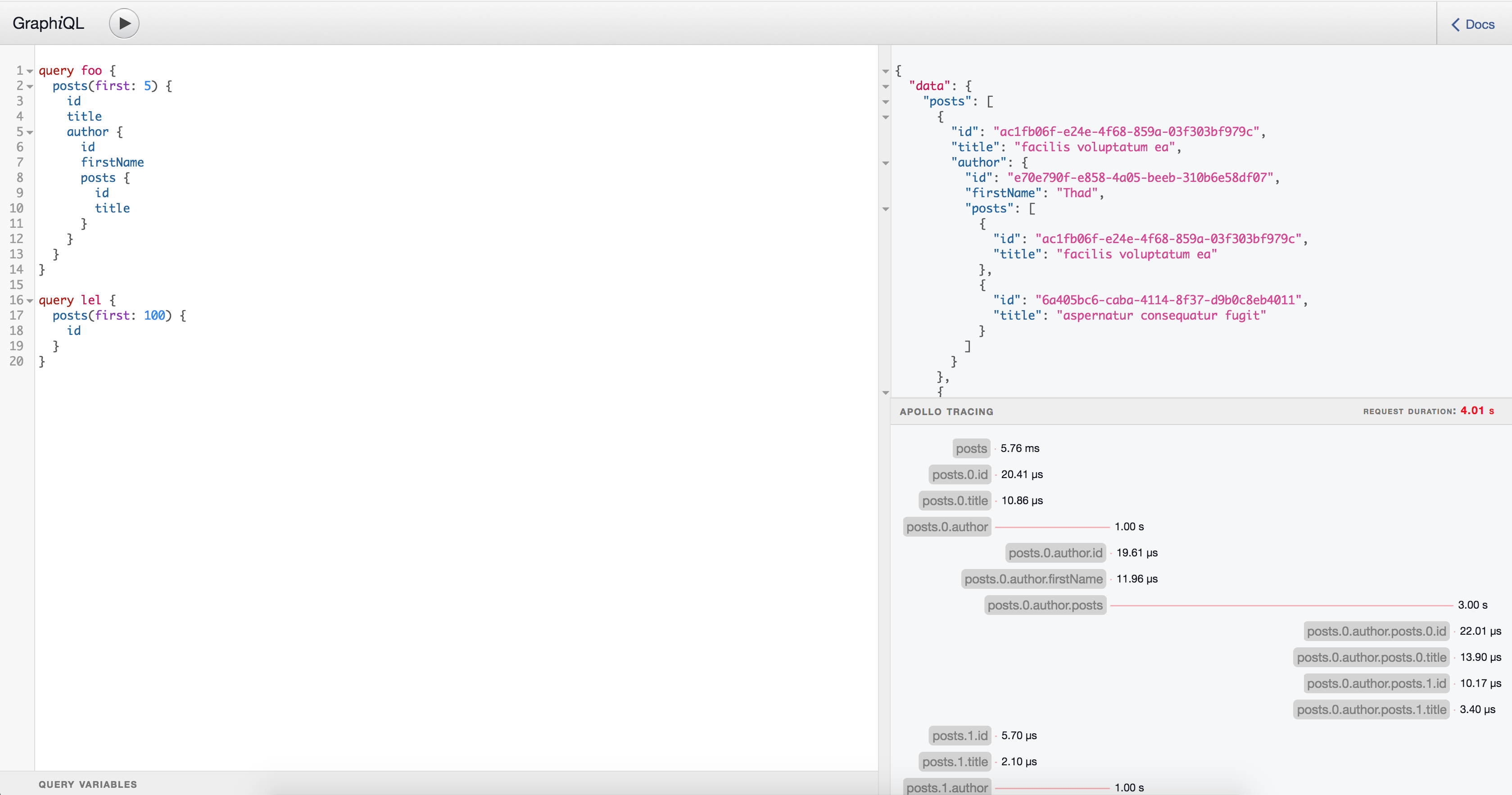Image resolution: width=1512 pixels, height=795 pixels.
Task: Fold the nested author "posts" array
Action: (x=886, y=209)
